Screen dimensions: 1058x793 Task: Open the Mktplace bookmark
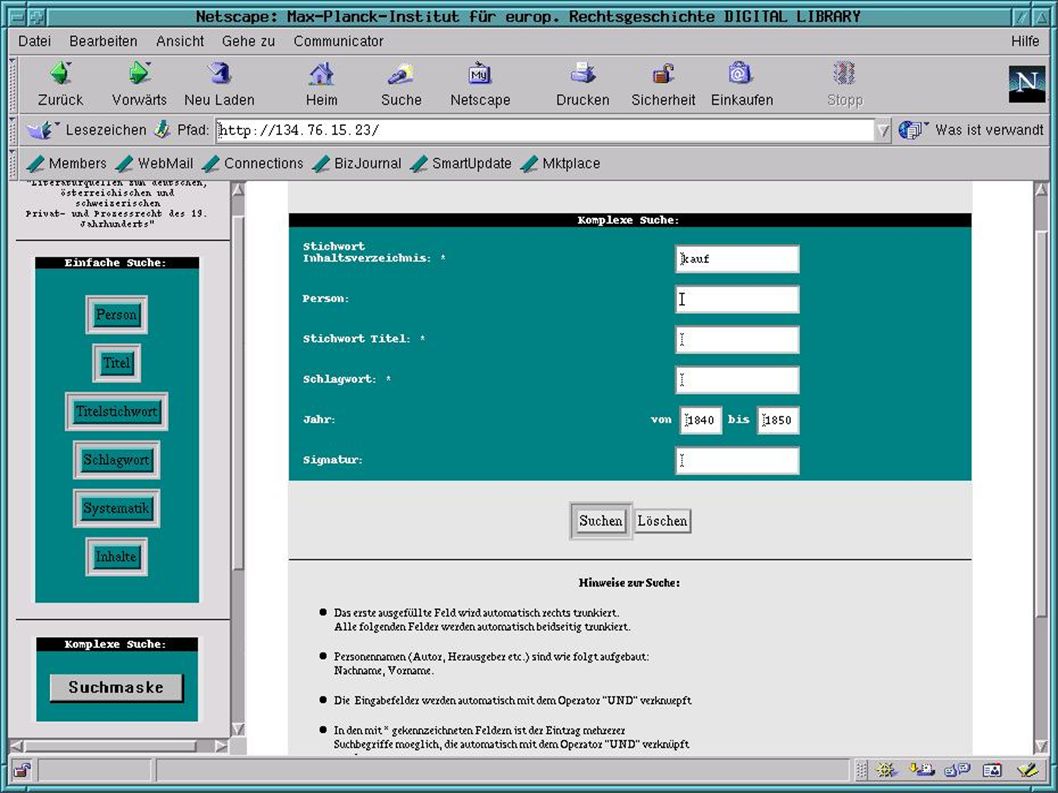(561, 163)
